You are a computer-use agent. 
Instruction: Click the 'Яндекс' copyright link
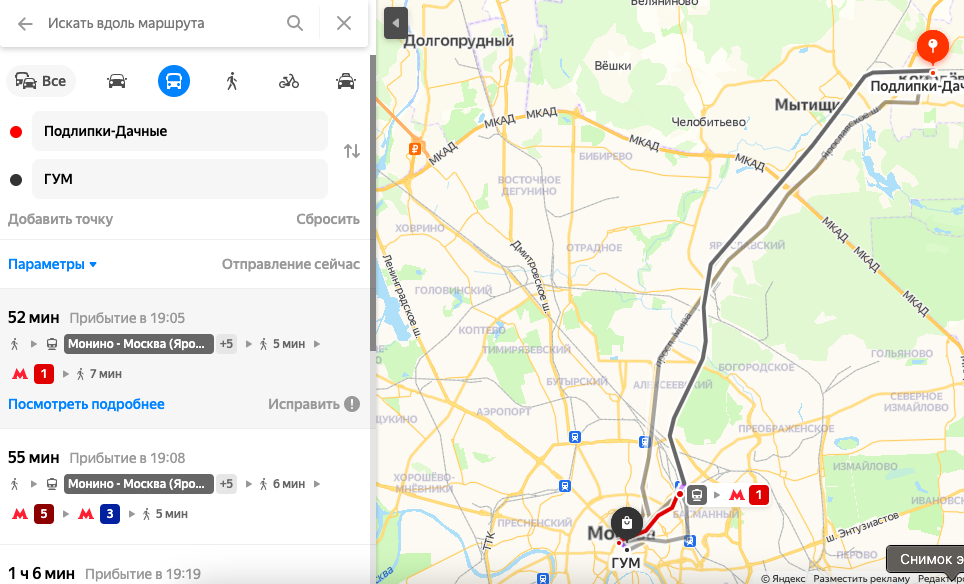click(783, 578)
